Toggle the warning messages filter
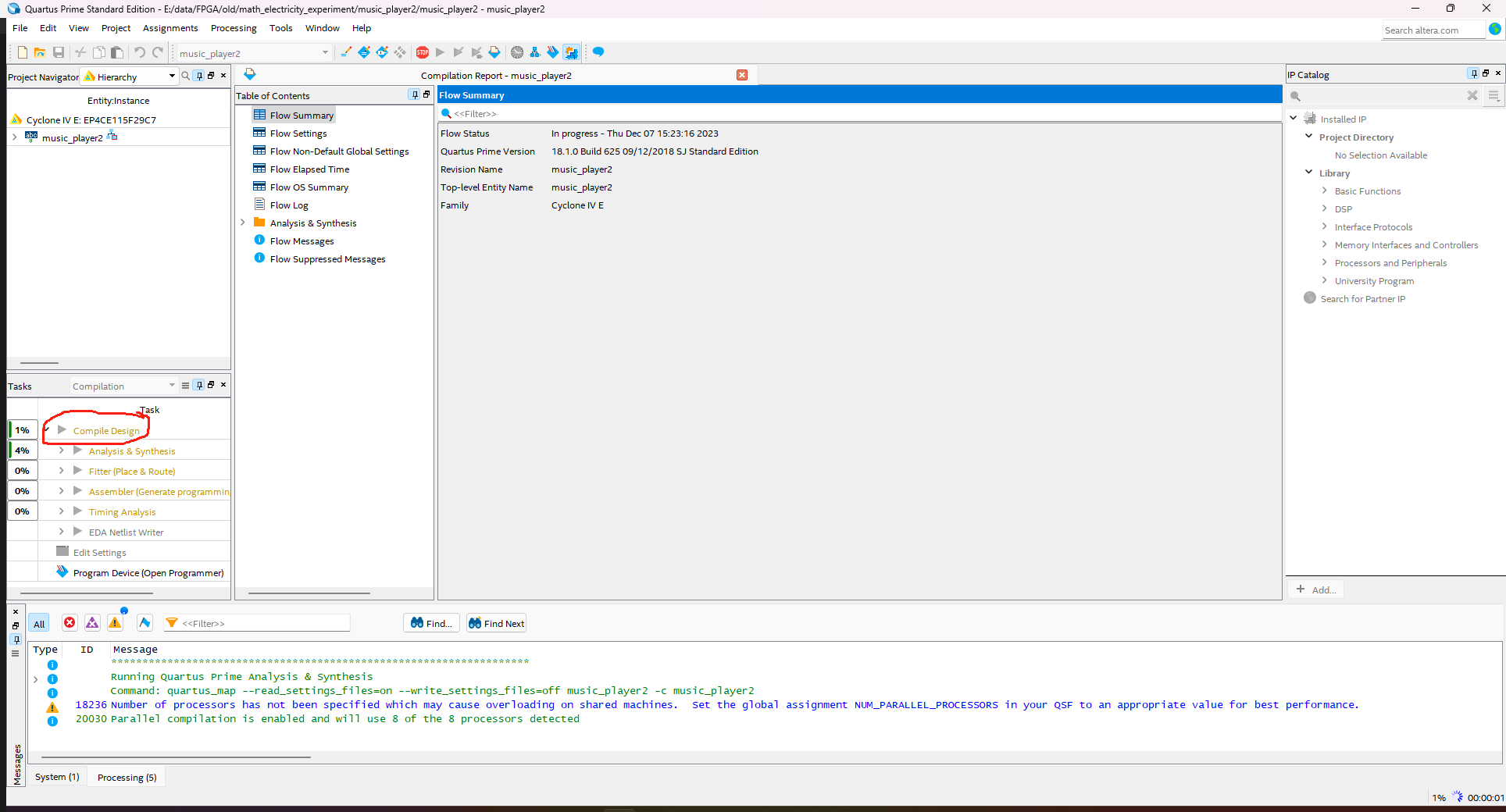 [115, 622]
